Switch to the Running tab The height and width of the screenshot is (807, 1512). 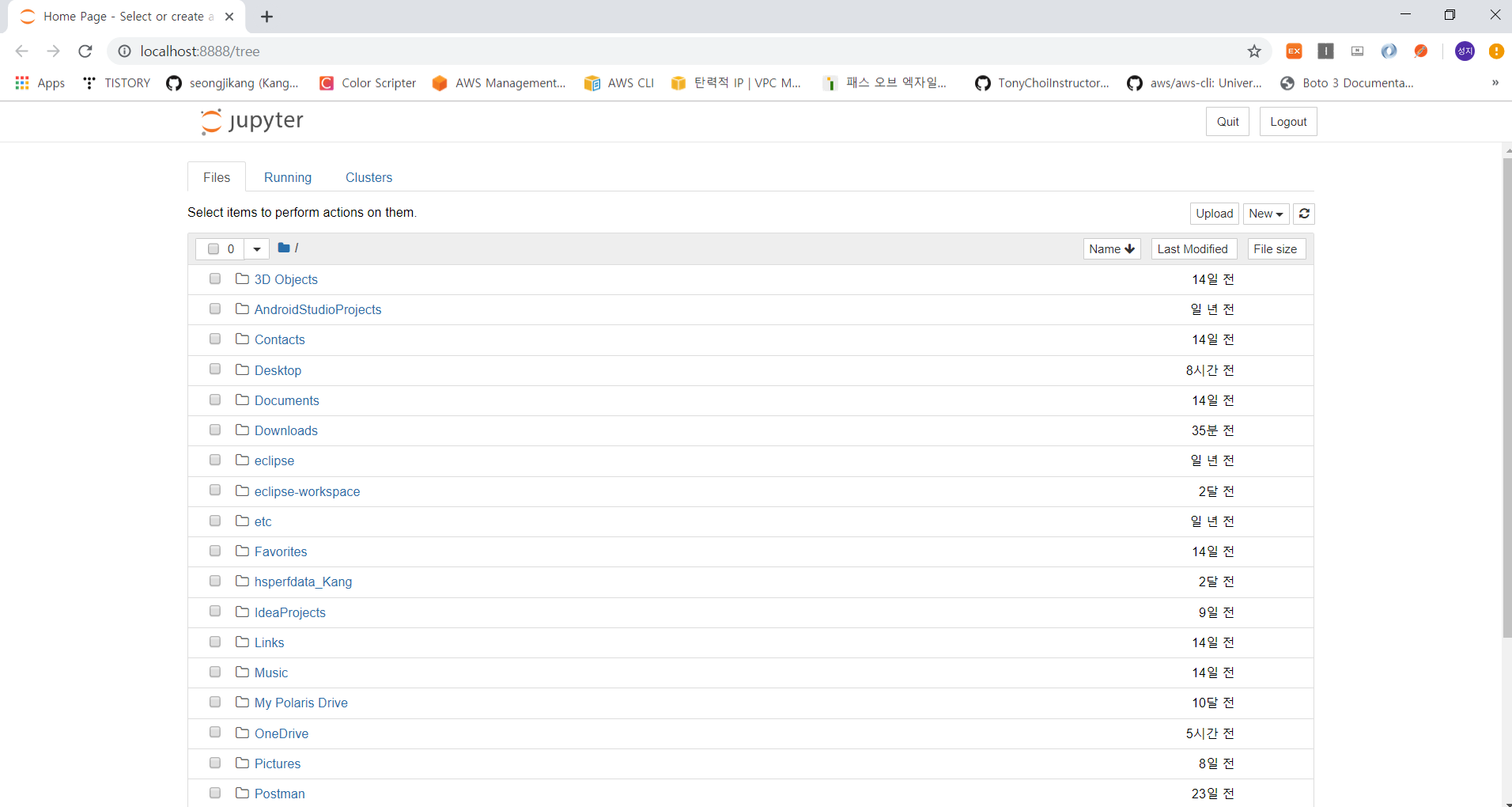click(288, 177)
